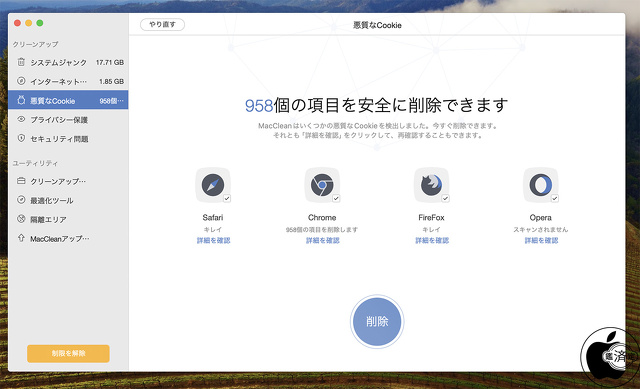Click the green zoom window button
Viewport: 640px width, 389px height.
click(40, 23)
